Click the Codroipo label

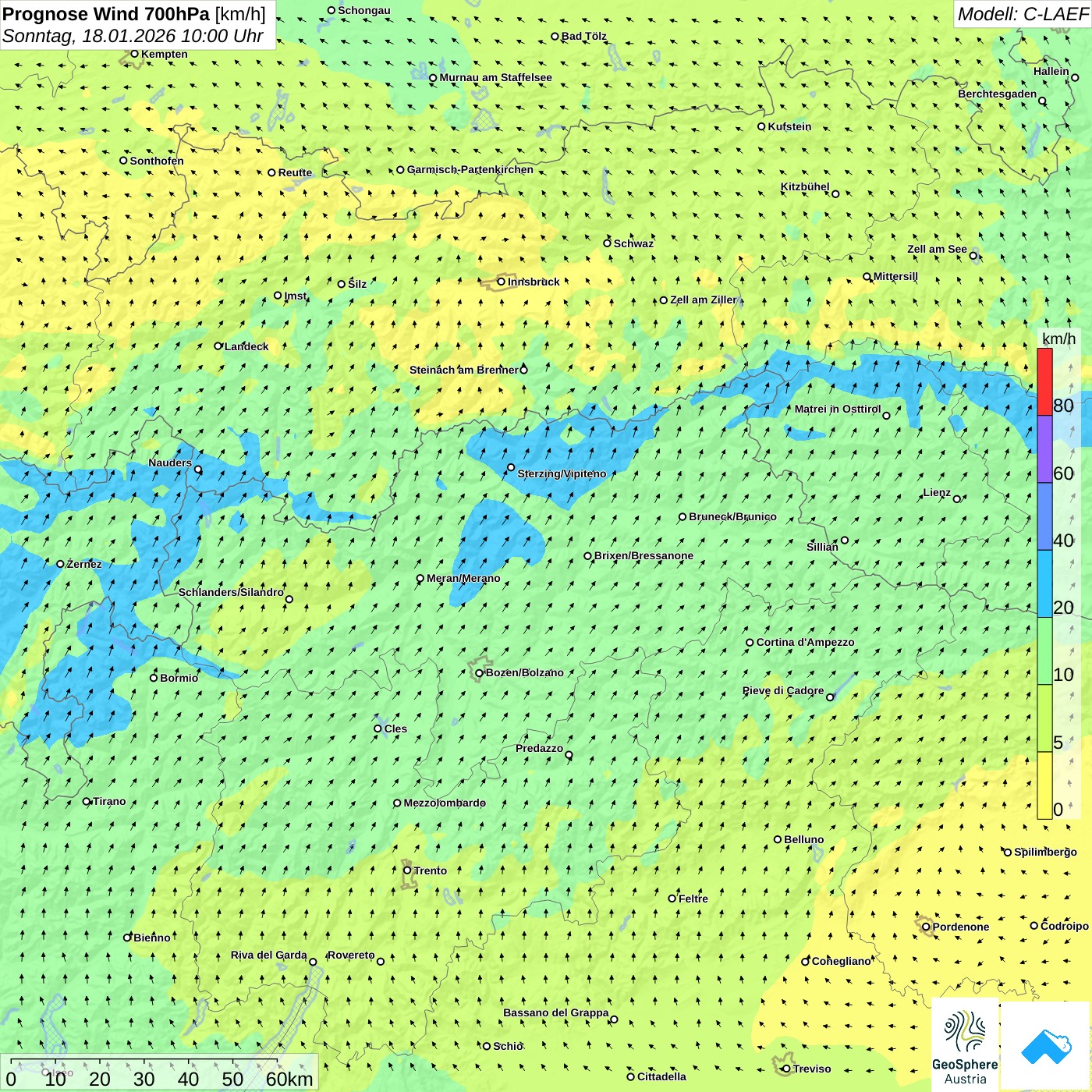pyautogui.click(x=1065, y=926)
